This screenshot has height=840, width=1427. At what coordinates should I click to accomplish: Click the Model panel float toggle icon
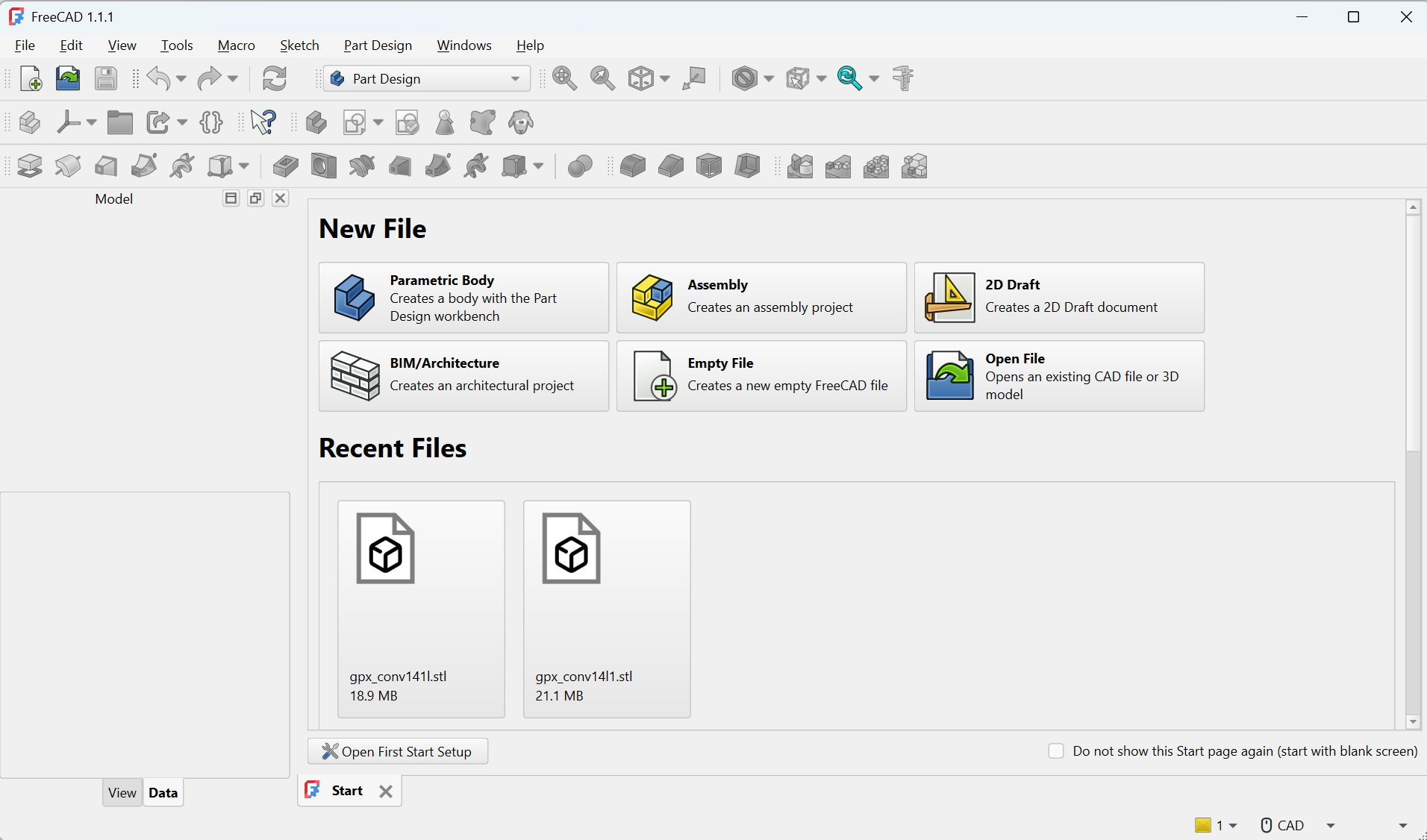pos(256,198)
